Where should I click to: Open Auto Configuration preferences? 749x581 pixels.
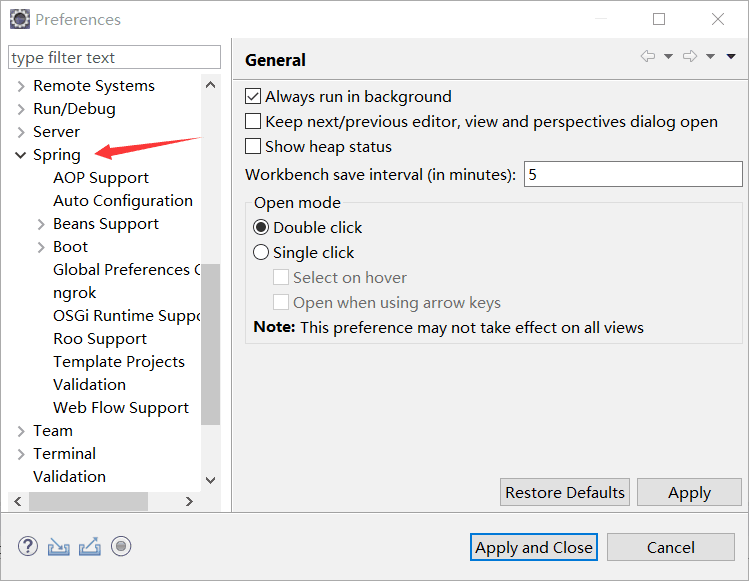point(123,201)
